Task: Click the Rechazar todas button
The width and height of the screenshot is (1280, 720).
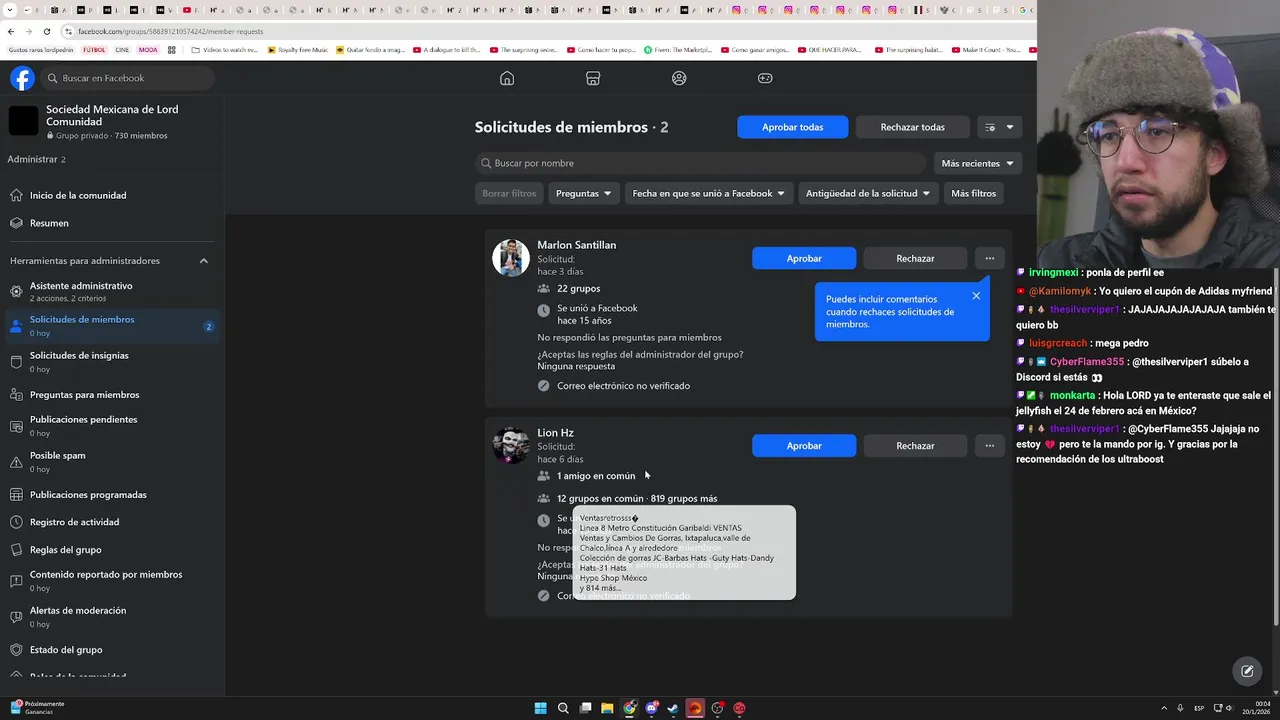Action: click(x=912, y=127)
